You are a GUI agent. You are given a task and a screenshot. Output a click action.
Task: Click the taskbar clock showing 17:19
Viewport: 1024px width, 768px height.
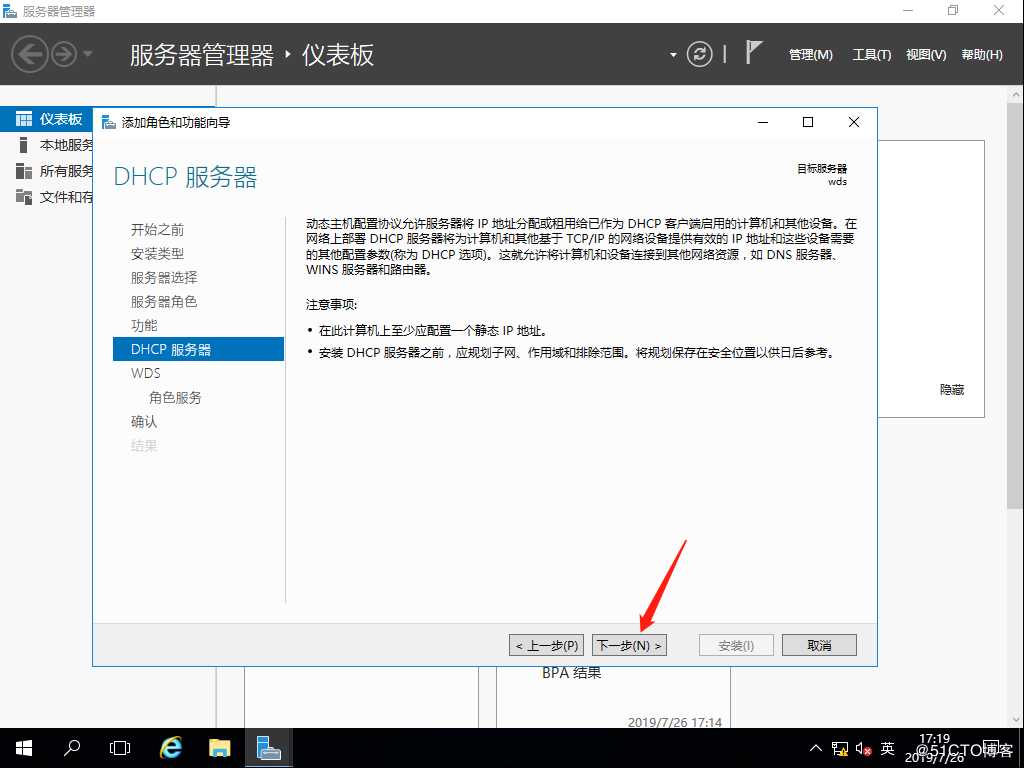coord(935,748)
